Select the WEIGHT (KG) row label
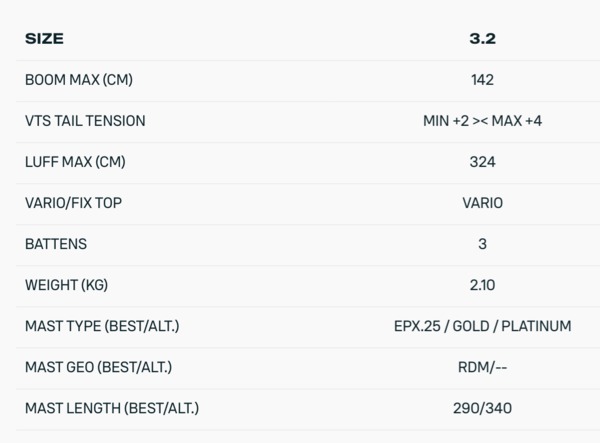 pyautogui.click(x=66, y=285)
